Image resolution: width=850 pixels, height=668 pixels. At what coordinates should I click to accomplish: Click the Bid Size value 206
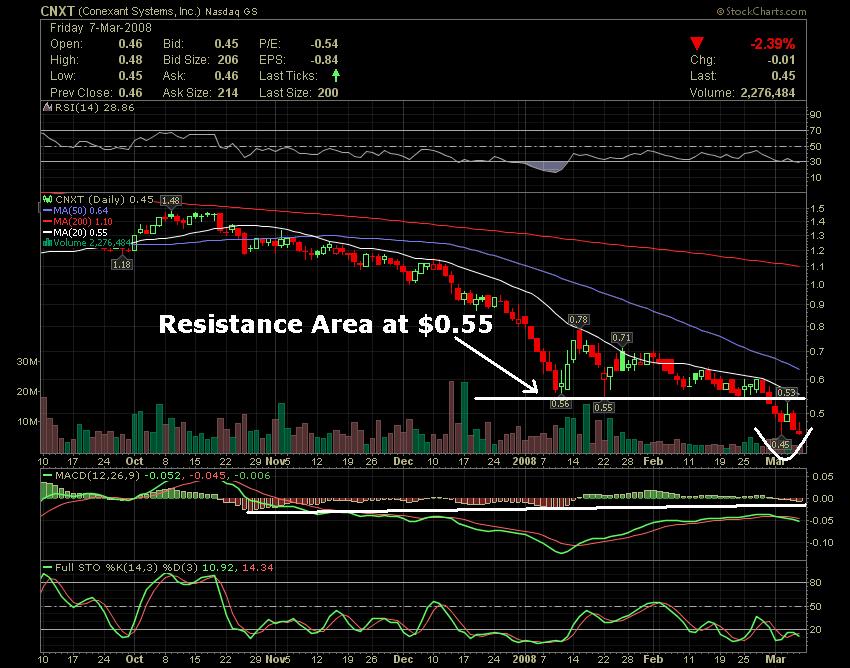coord(228,60)
